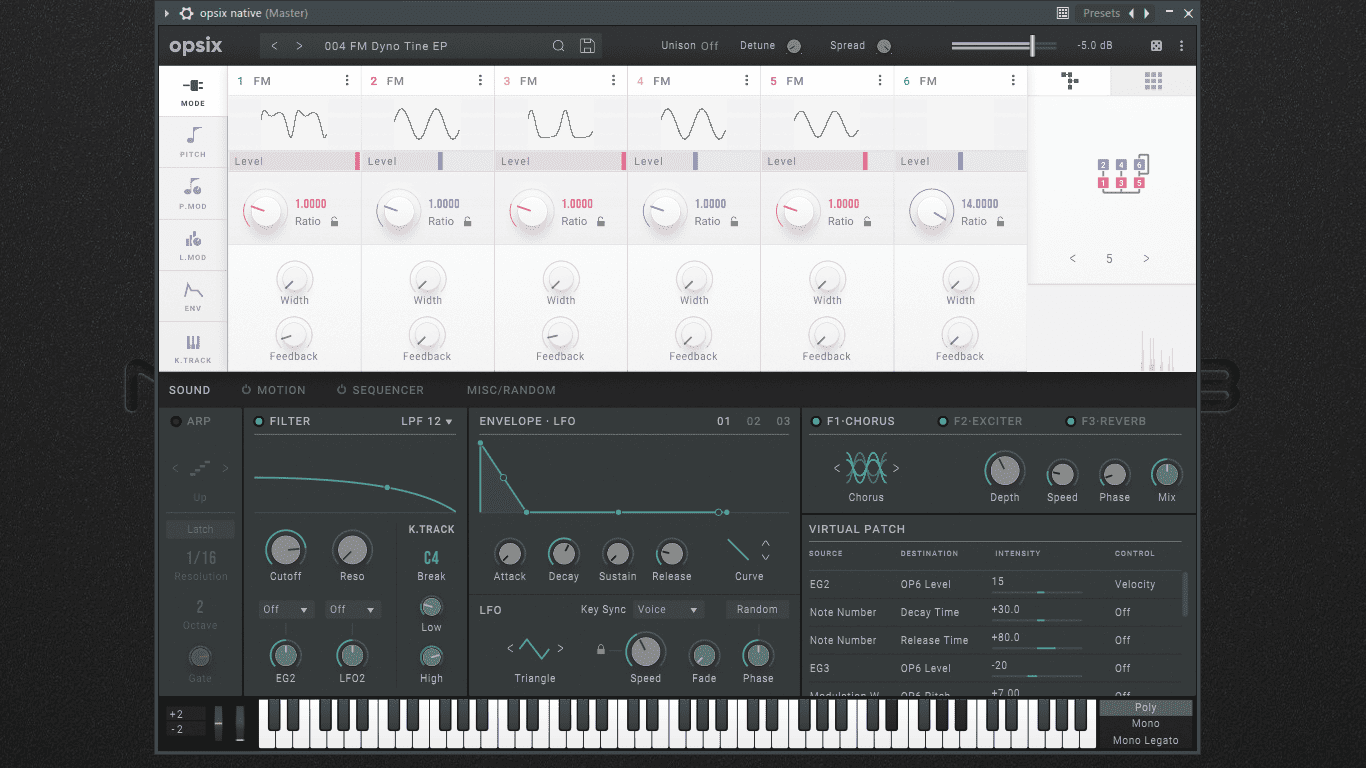Switch to the MISC/RANDOM tab
Viewport: 1366px width, 768px height.
tap(511, 390)
